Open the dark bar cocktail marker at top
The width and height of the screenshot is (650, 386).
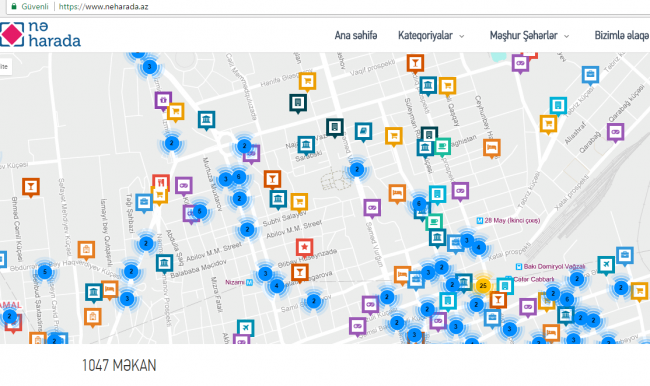pyautogui.click(x=415, y=63)
